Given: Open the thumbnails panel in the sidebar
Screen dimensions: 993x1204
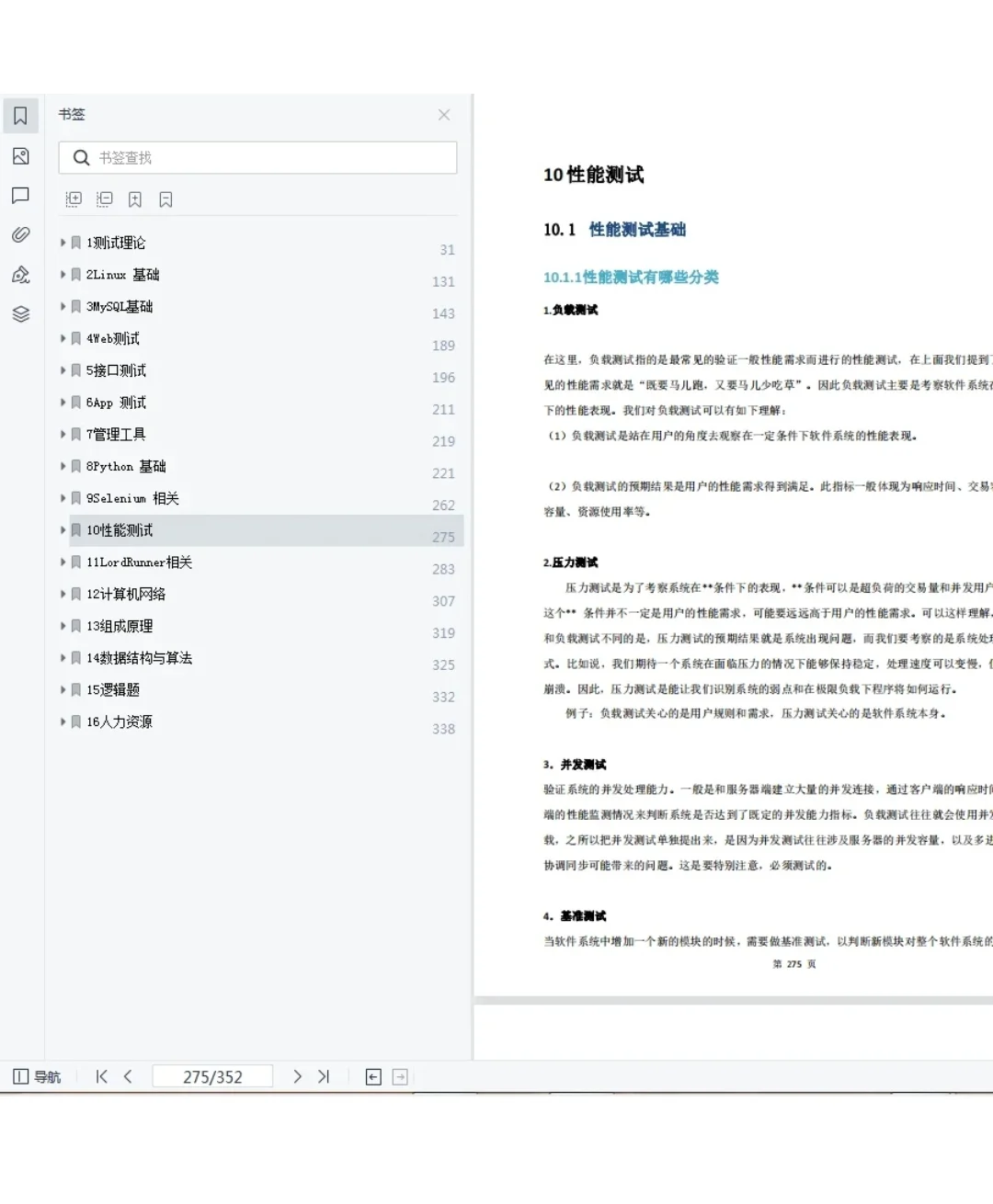Looking at the screenshot, I should click(x=20, y=156).
